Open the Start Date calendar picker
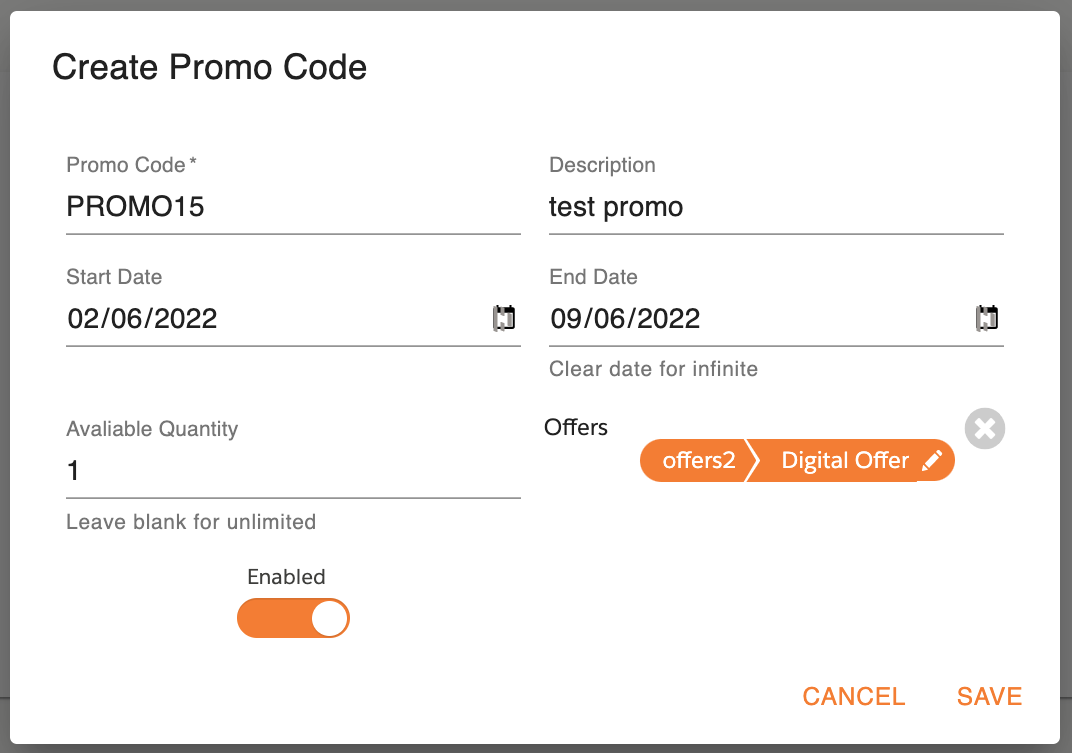The image size is (1072, 753). [504, 319]
